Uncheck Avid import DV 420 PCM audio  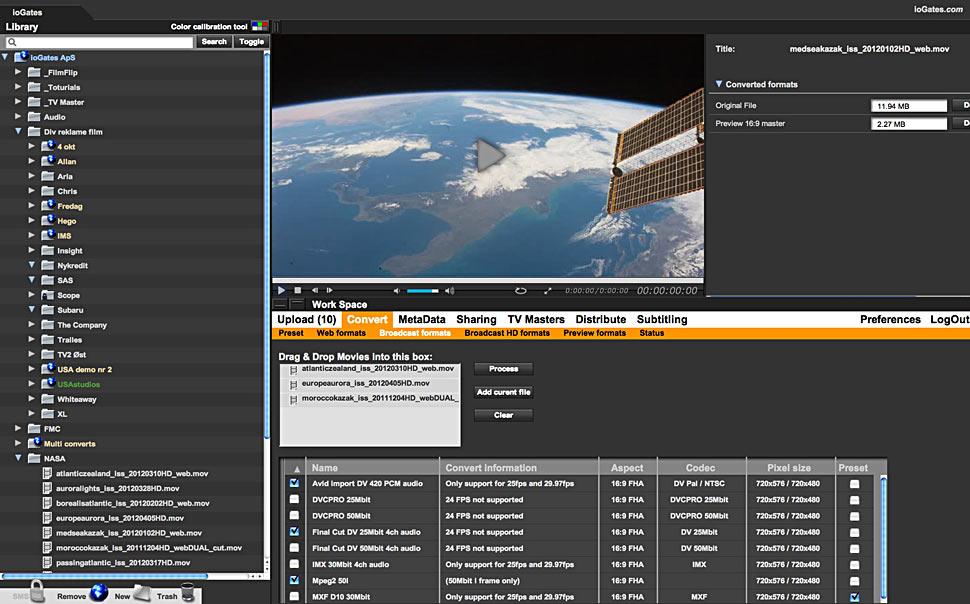click(294, 484)
